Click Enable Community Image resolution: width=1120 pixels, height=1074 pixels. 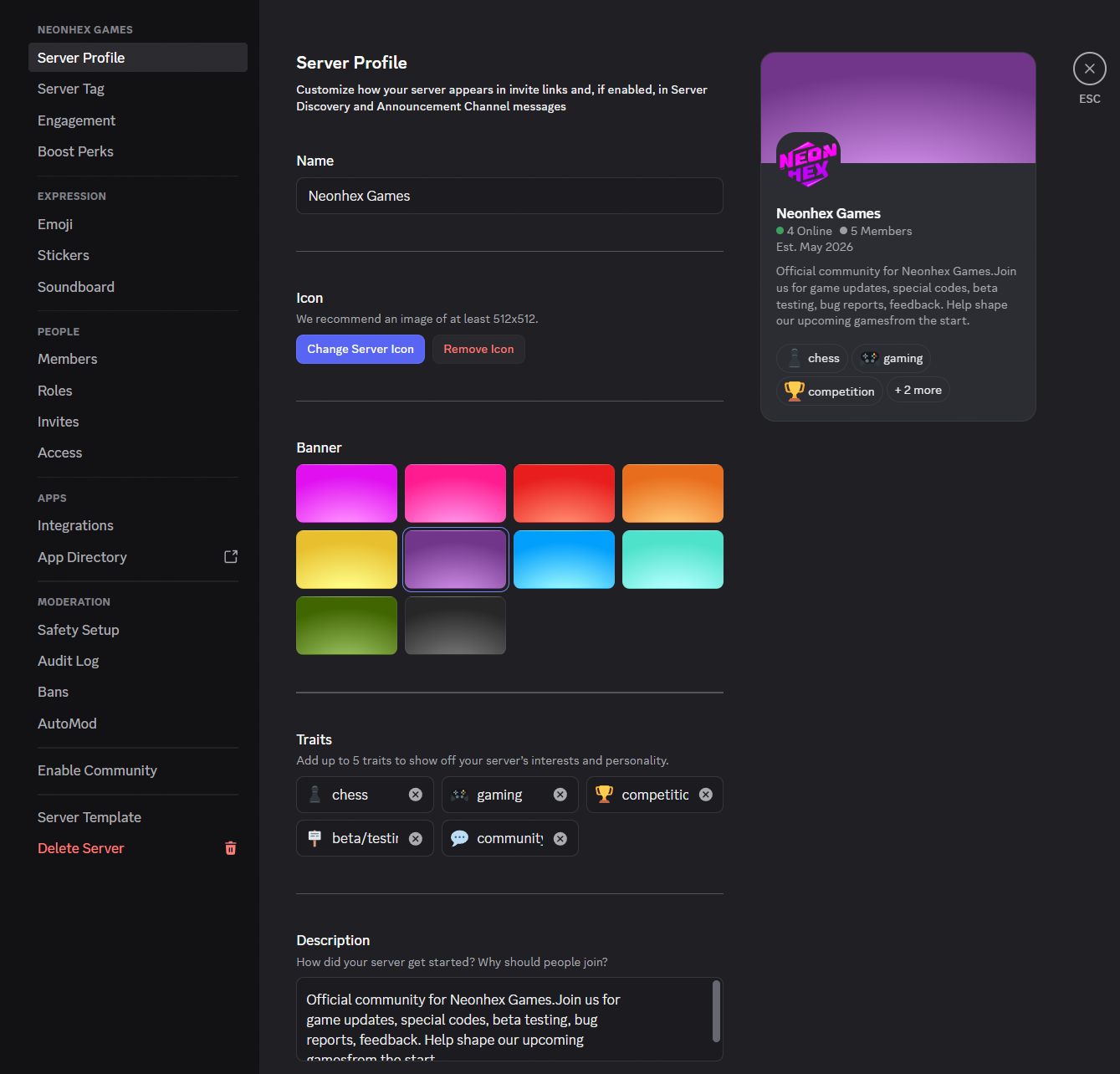[x=138, y=770]
